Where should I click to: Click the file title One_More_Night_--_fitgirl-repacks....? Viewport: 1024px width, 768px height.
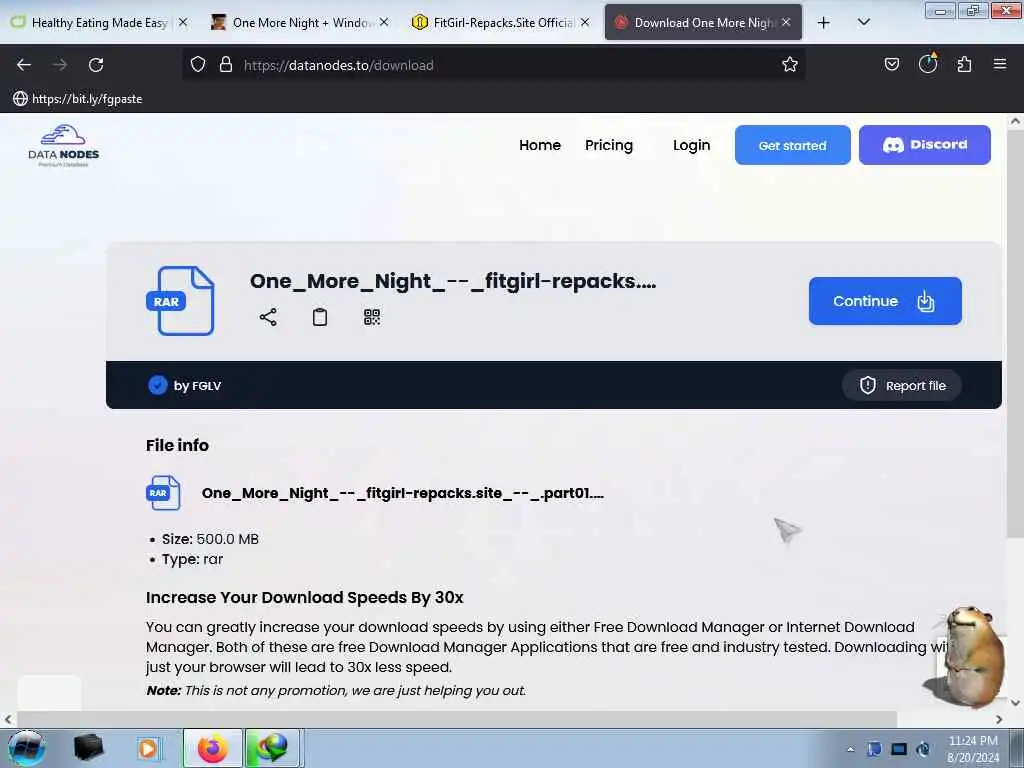453,281
